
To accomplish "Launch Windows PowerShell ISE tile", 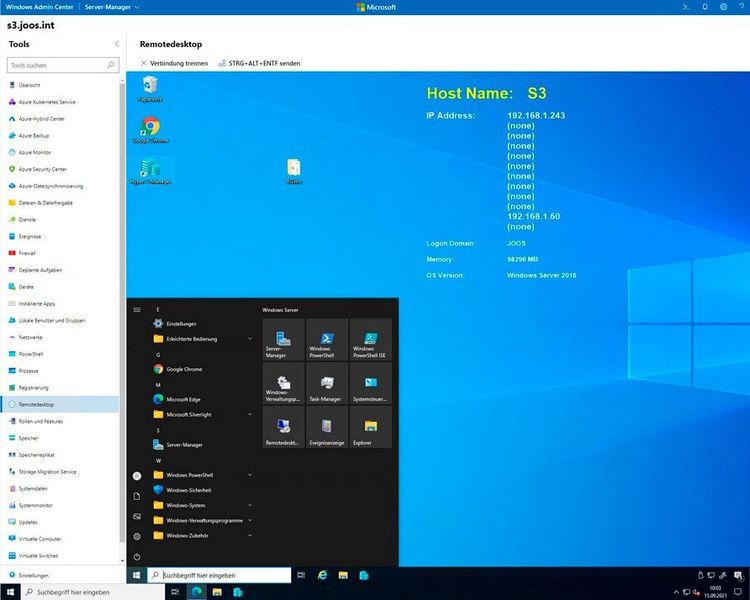I will [x=371, y=339].
